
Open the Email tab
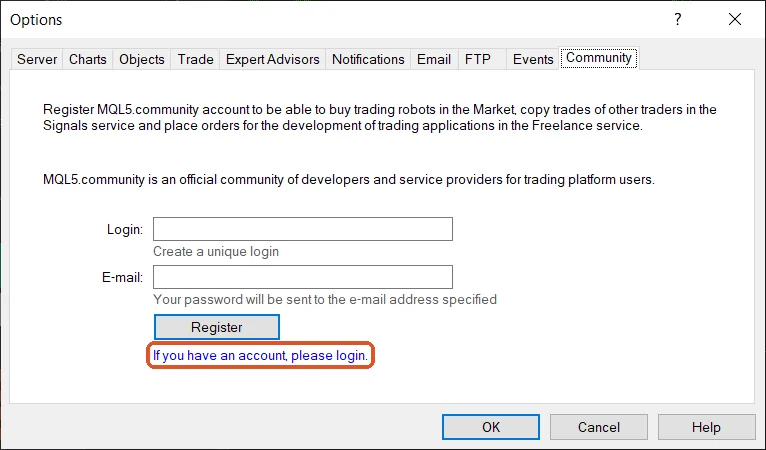point(434,59)
